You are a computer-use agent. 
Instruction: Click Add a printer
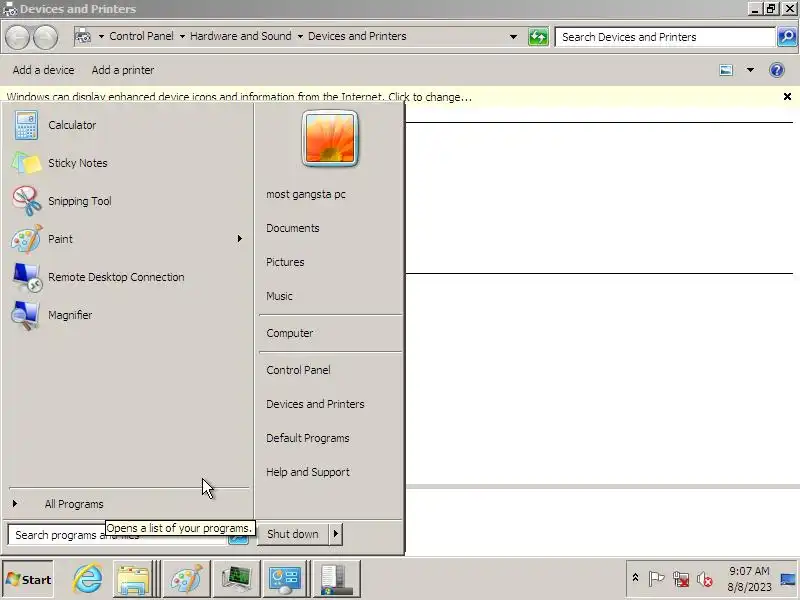click(x=122, y=70)
